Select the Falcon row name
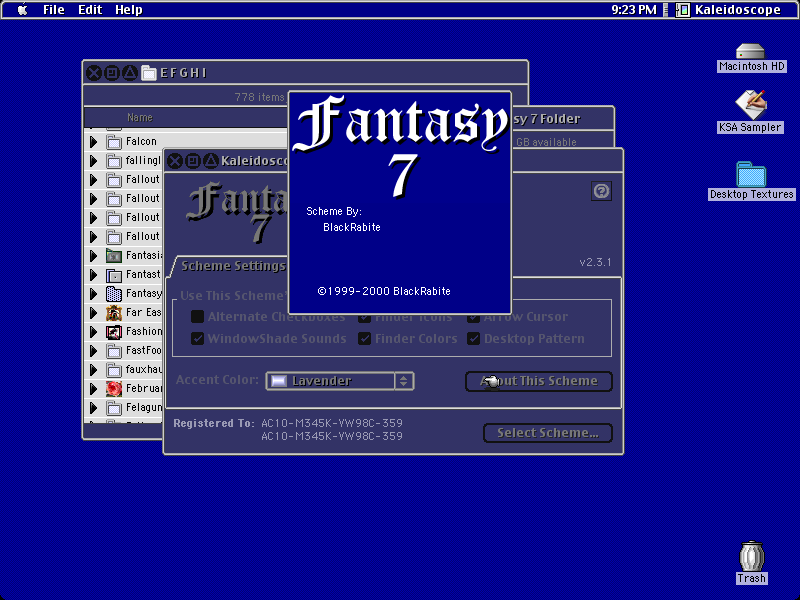Viewport: 800px width, 600px height. tap(141, 142)
